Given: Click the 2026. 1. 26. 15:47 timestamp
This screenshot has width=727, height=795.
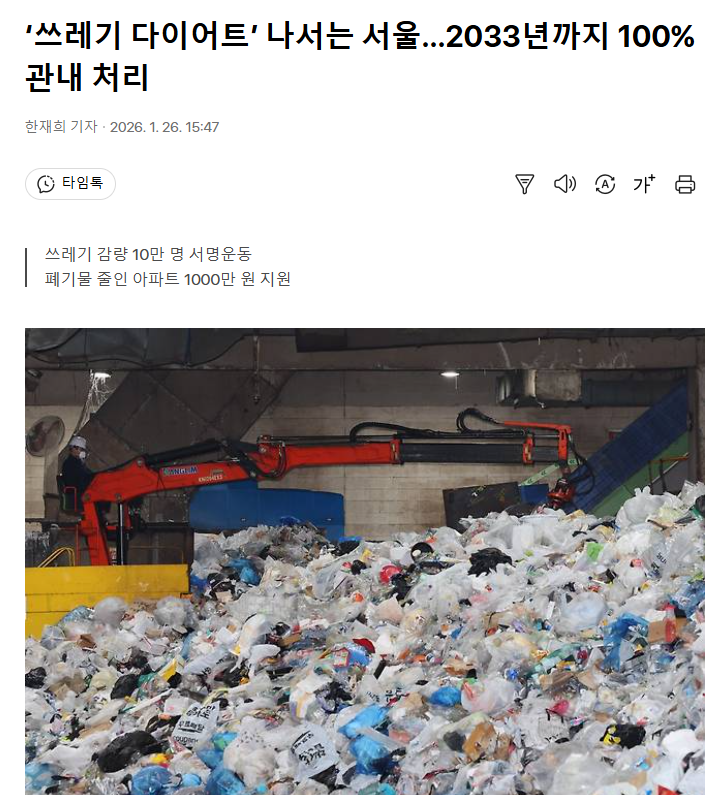Looking at the screenshot, I should pyautogui.click(x=164, y=127).
